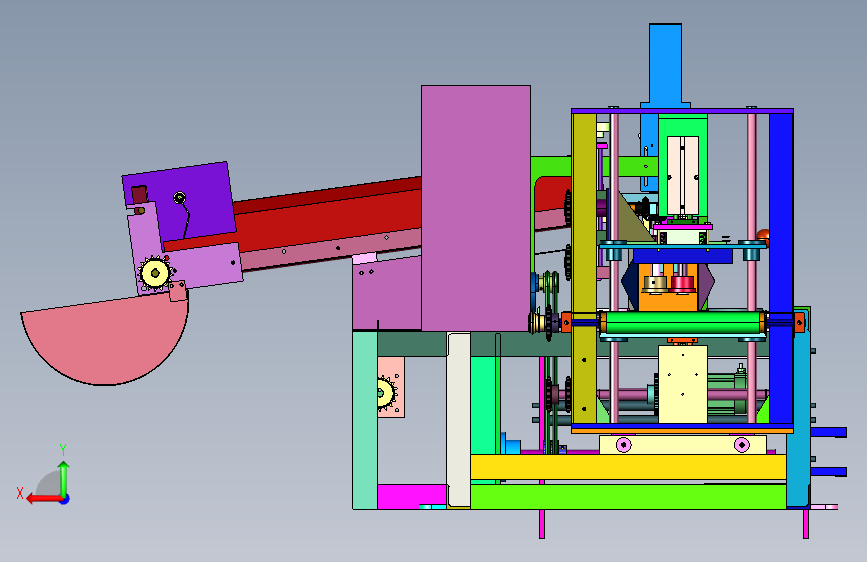The height and width of the screenshot is (562, 867).
Task: Select the sprocket on the salmon plate
Action: pos(386,393)
